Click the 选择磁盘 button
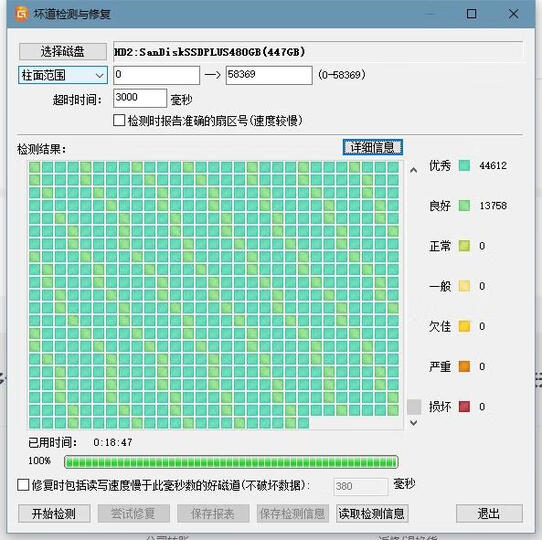The height and width of the screenshot is (540, 542). click(63, 52)
